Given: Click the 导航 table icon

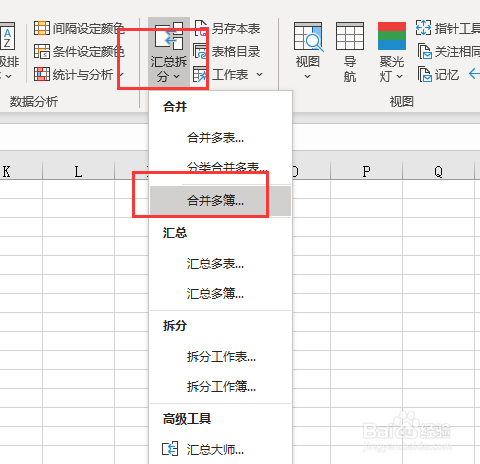Looking at the screenshot, I should (350, 36).
